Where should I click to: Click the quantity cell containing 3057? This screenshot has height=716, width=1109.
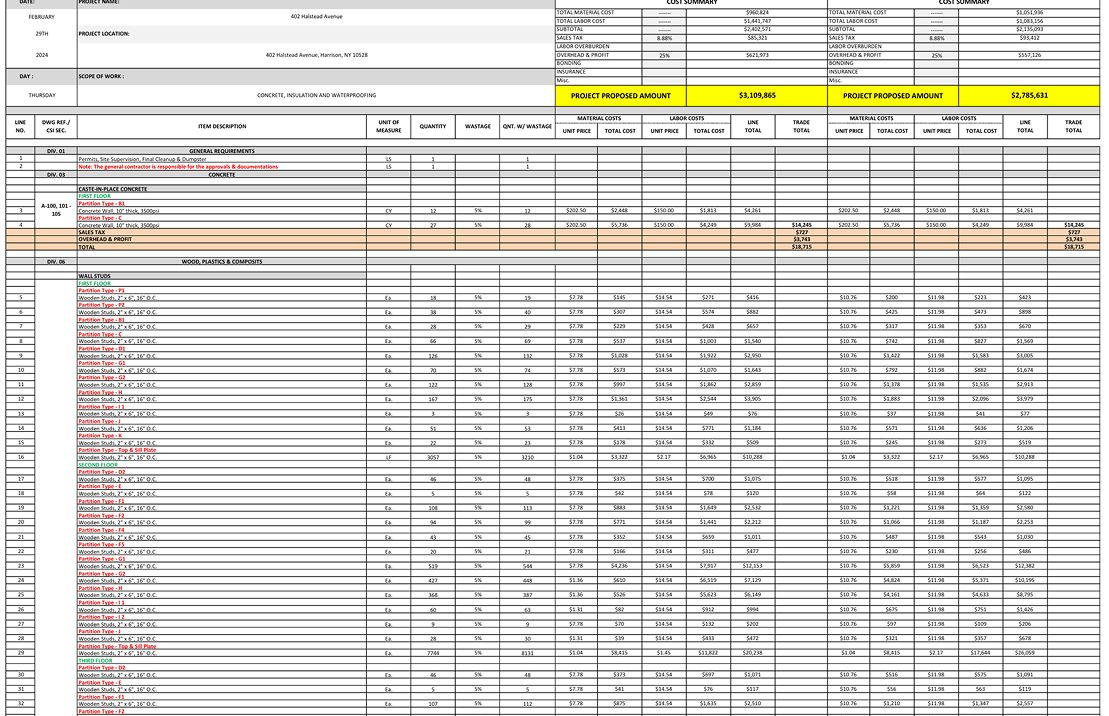point(433,457)
